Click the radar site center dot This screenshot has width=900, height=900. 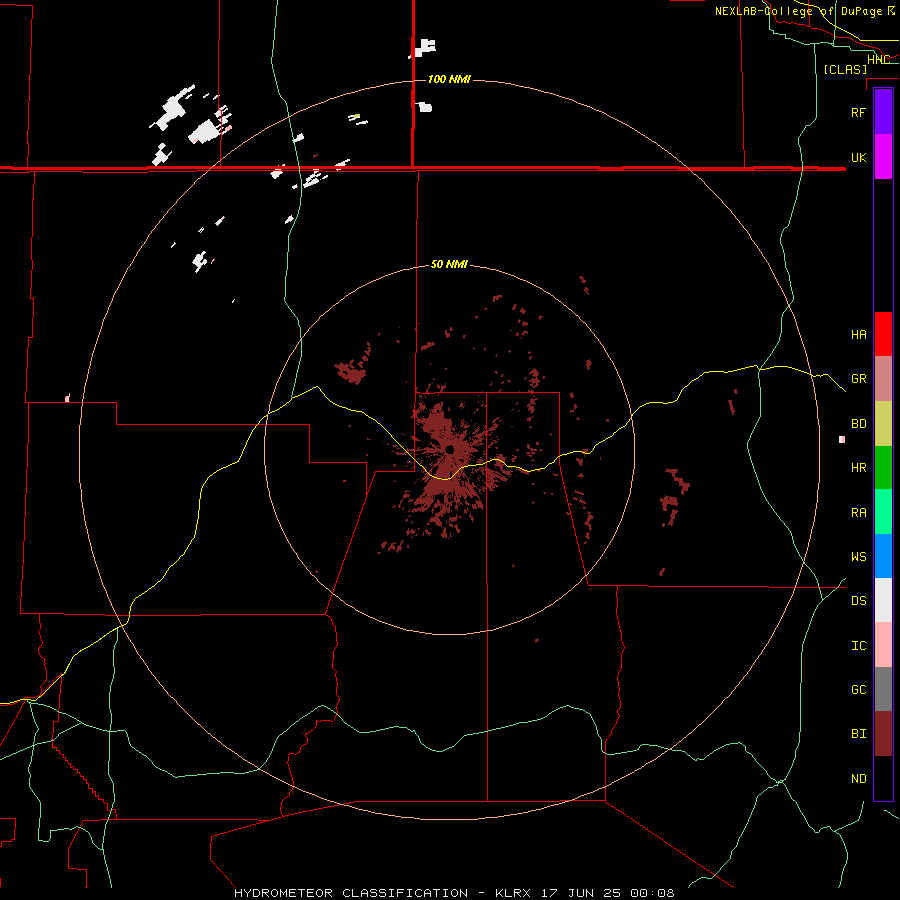tap(450, 449)
